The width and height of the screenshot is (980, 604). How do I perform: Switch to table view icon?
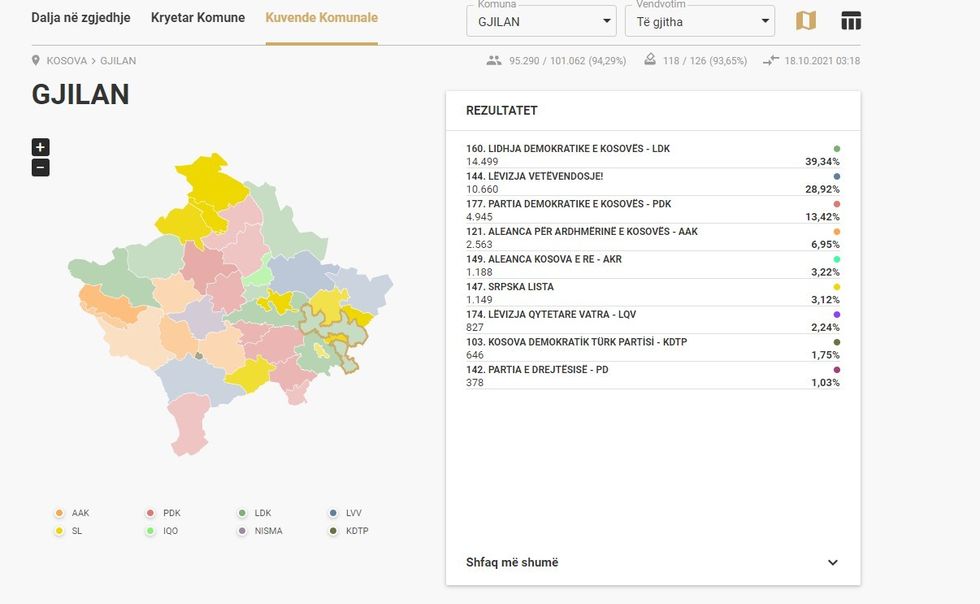coord(851,21)
